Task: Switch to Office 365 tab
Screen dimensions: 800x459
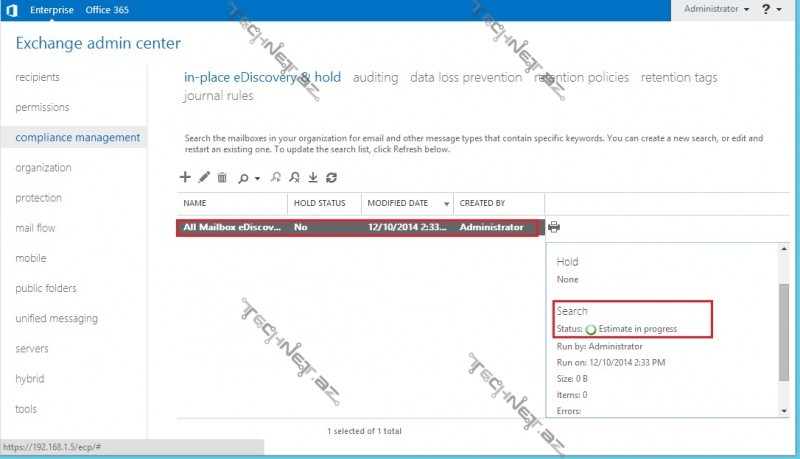Action: (x=107, y=10)
